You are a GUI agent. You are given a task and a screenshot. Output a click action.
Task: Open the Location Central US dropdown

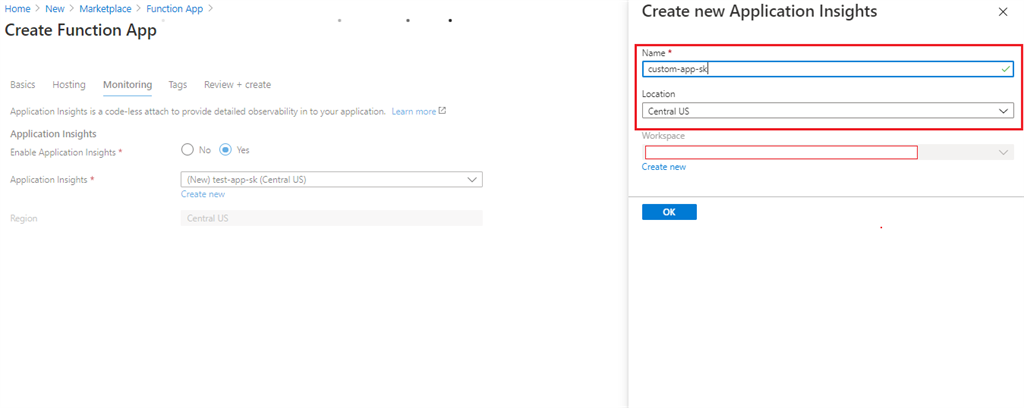[827, 111]
